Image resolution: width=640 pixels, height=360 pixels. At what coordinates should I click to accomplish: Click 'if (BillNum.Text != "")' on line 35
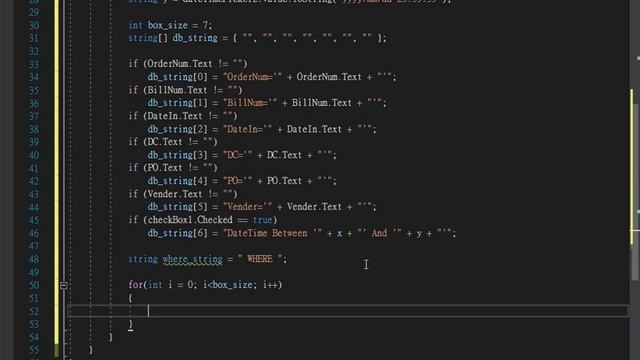[185, 90]
